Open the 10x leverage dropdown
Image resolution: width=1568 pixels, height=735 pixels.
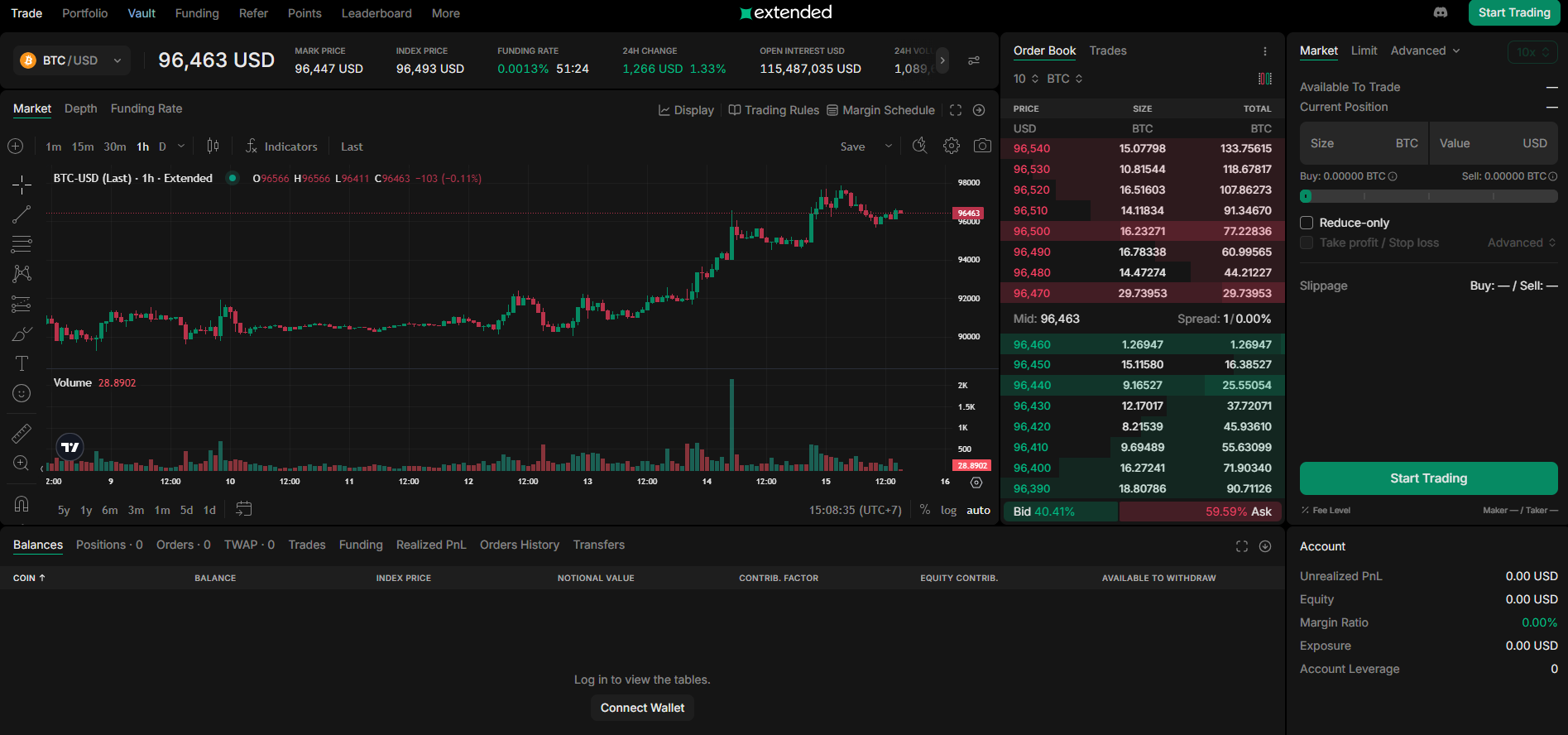tap(1532, 51)
